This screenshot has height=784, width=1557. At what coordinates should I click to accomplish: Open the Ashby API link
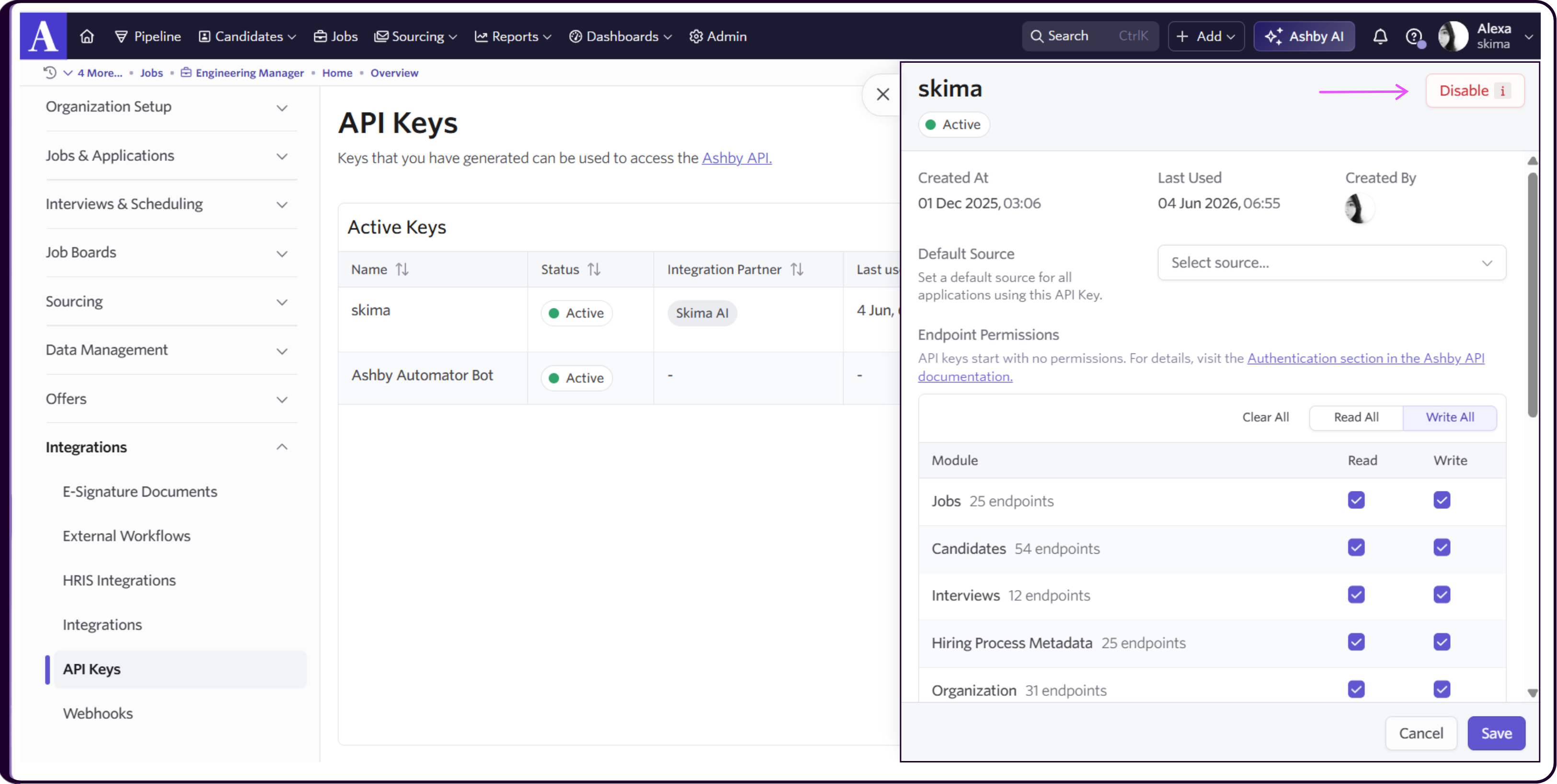737,158
